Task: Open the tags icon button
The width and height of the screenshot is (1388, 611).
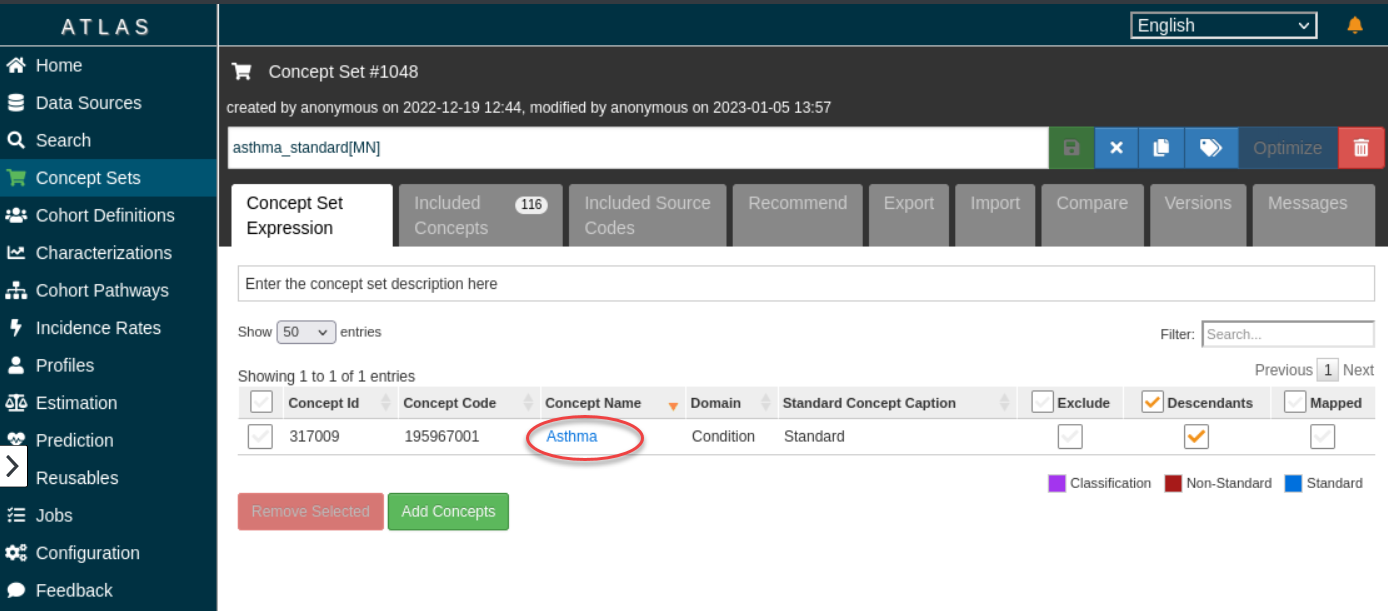Action: click(1211, 148)
